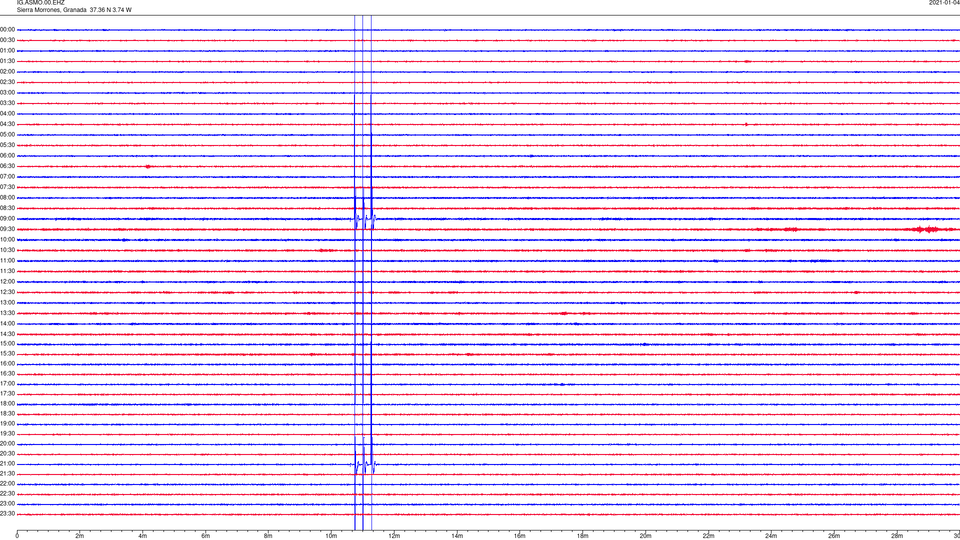This screenshot has height=540, width=960.
Task: Click the 6m tick label on time axis
Action: click(x=206, y=536)
